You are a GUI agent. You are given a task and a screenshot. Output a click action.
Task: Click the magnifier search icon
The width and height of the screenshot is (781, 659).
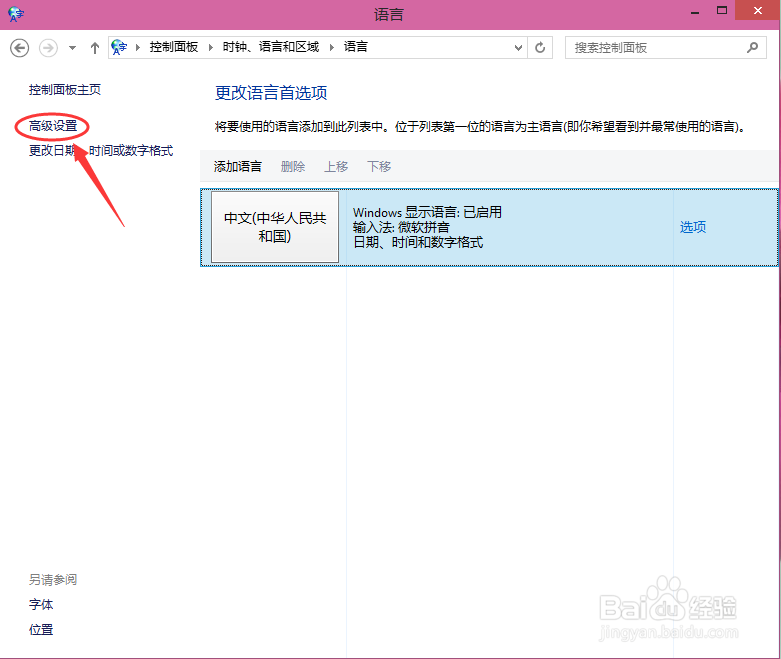[752, 47]
